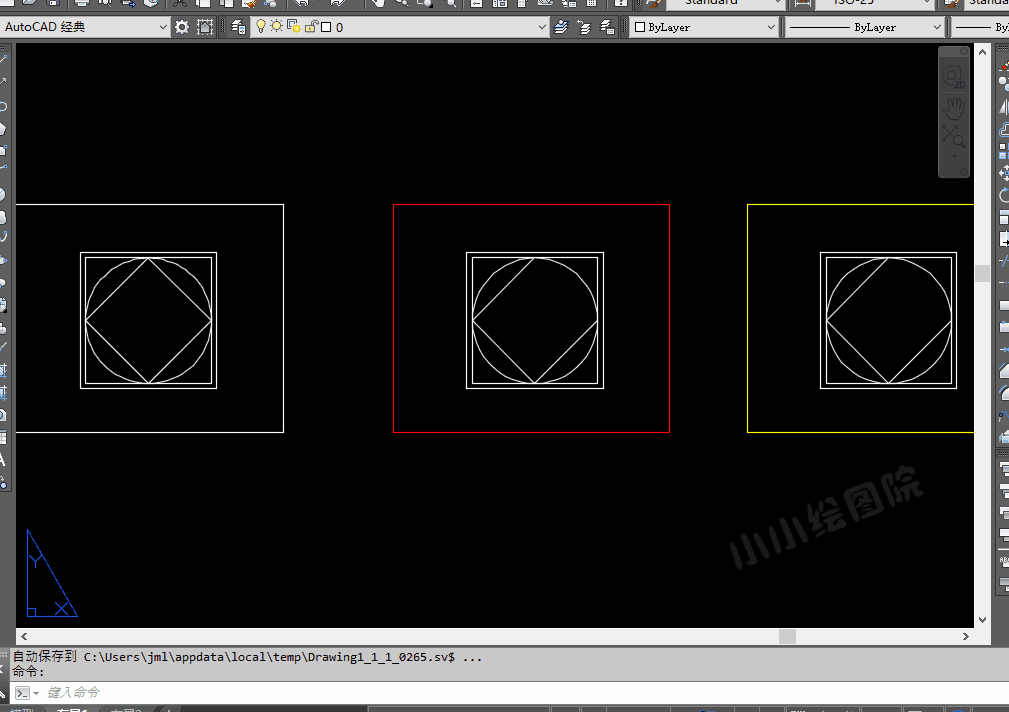This screenshot has height=712, width=1009.
Task: Select the Pan hand tool
Action: (x=954, y=106)
